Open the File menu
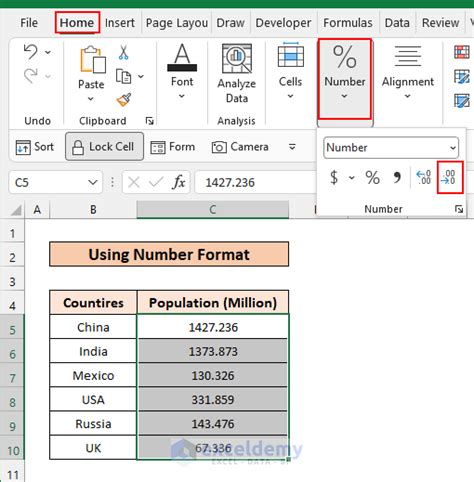 [x=29, y=23]
